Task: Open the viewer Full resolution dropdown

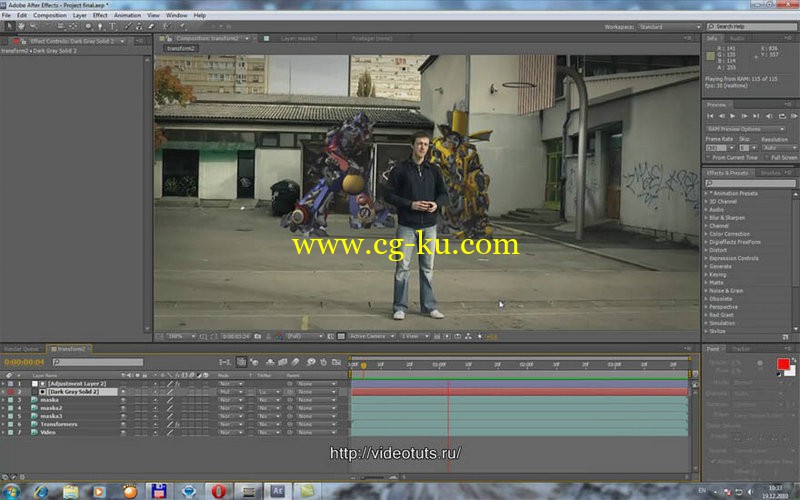Action: [305, 336]
